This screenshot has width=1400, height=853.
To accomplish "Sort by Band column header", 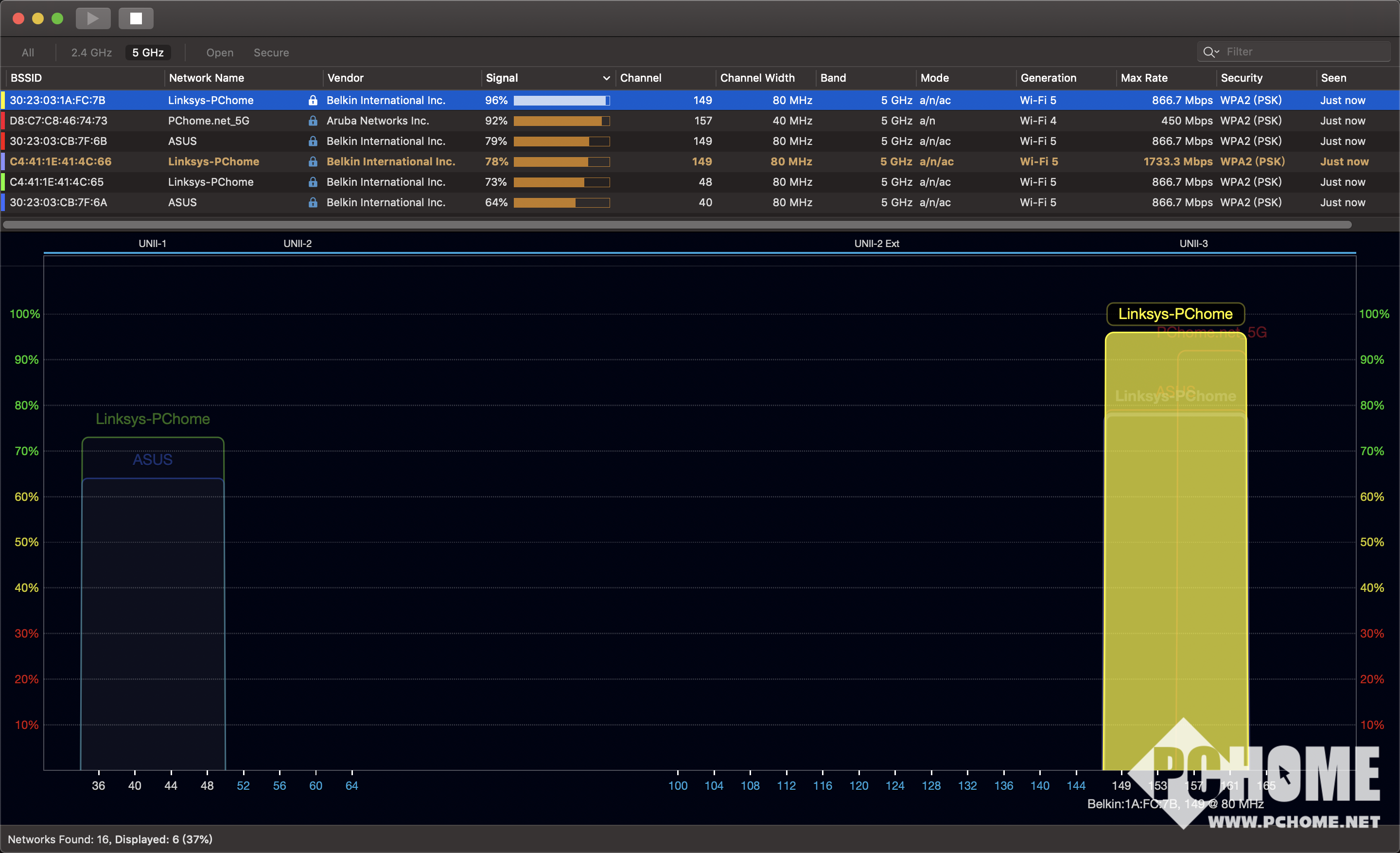I will (833, 78).
